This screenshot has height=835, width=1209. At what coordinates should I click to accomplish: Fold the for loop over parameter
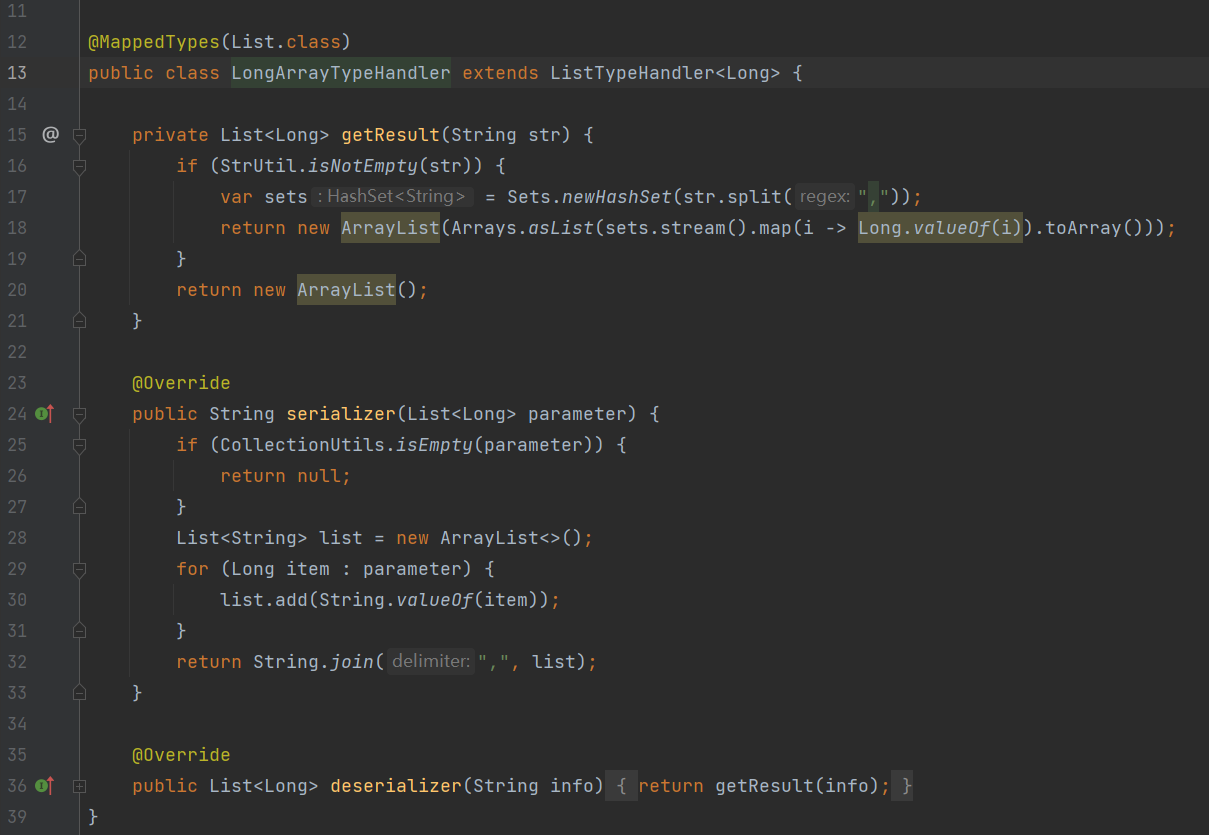click(80, 569)
